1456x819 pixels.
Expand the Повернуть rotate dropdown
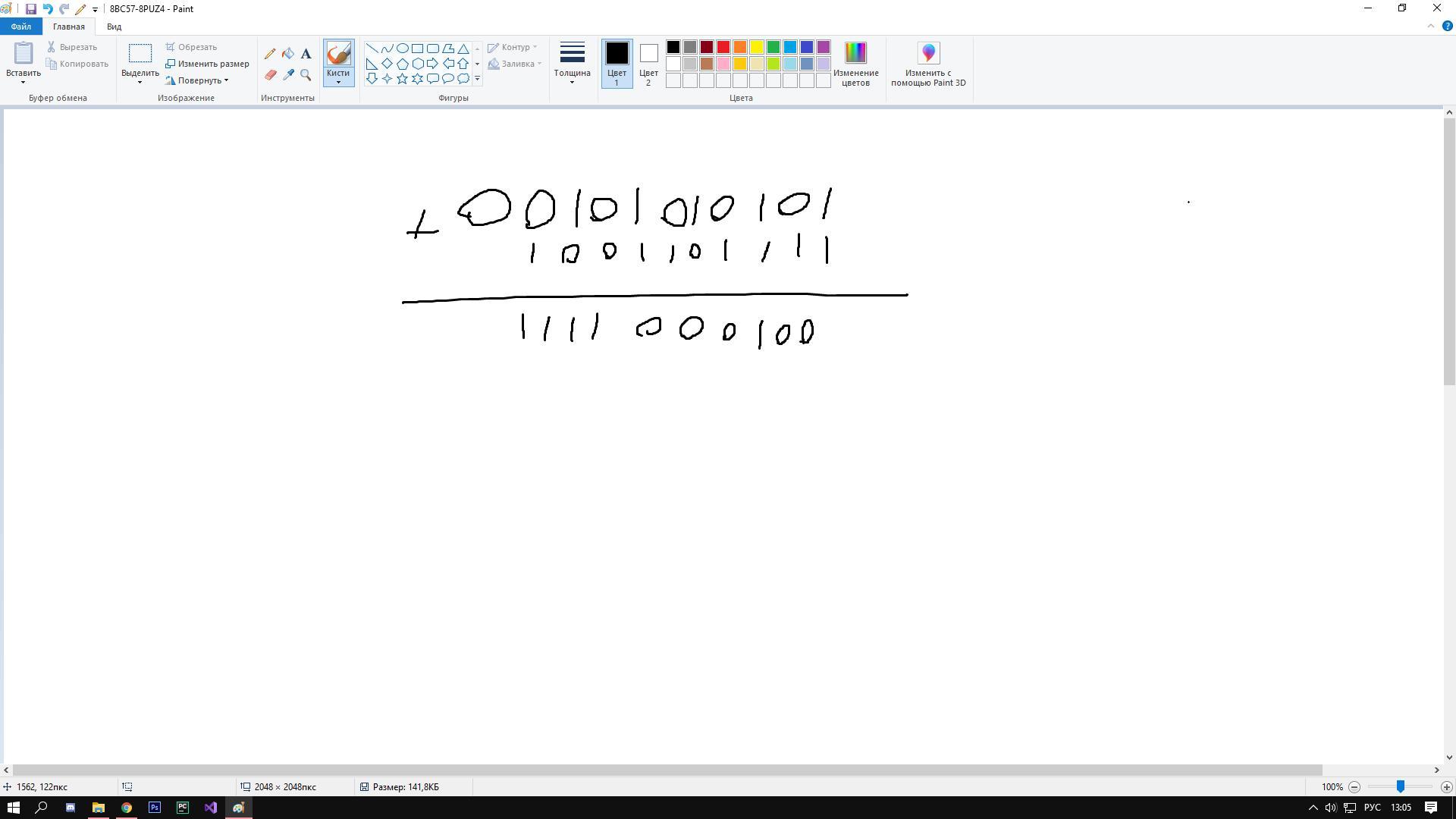pyautogui.click(x=199, y=80)
